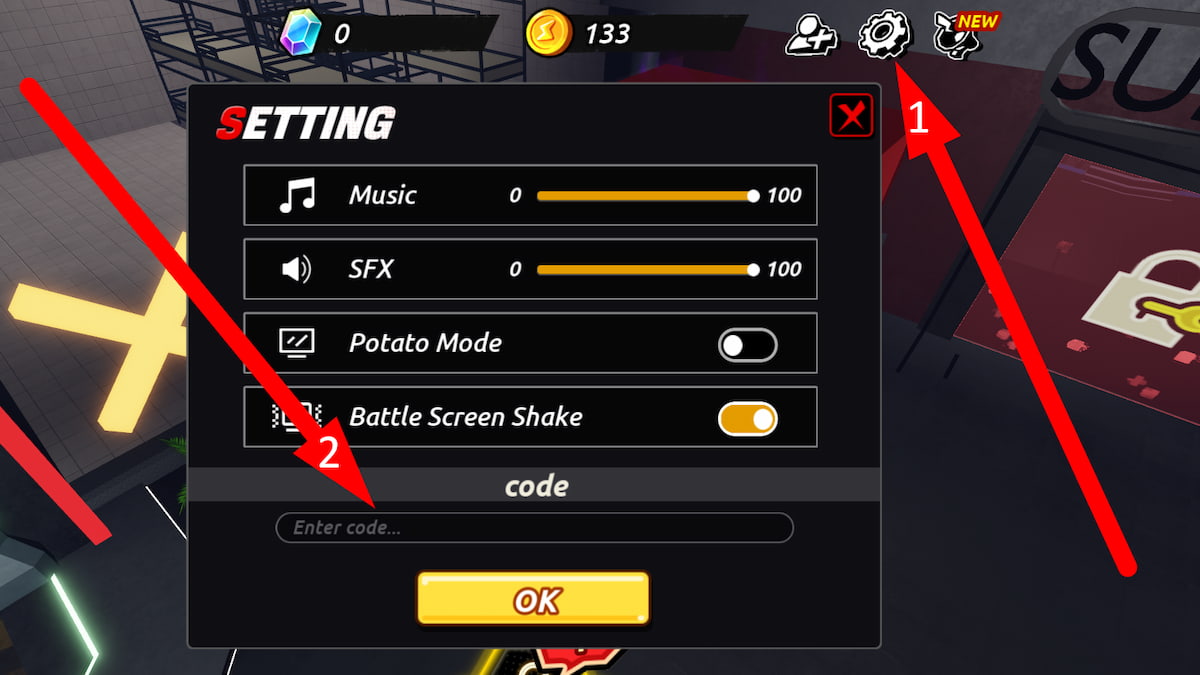Click the gold coin currency icon
The height and width of the screenshot is (675, 1200).
pos(548,34)
